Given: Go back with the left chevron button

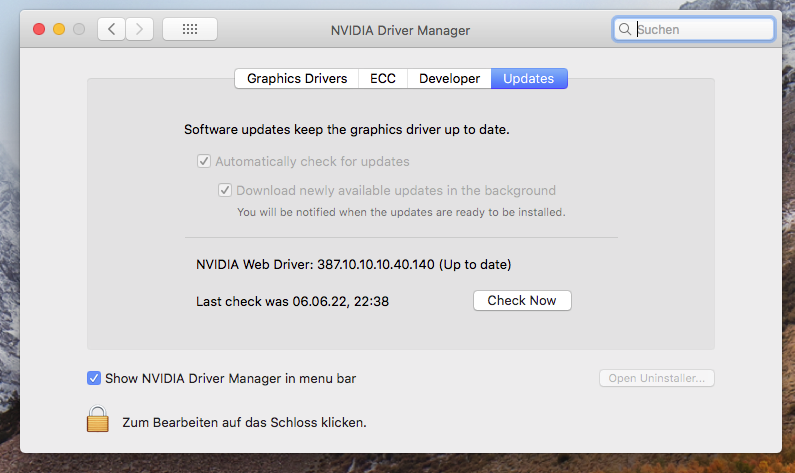Looking at the screenshot, I should click(x=111, y=30).
